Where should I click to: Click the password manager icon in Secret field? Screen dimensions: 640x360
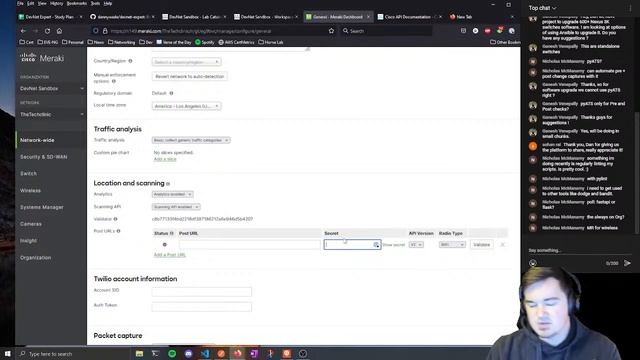[376, 244]
